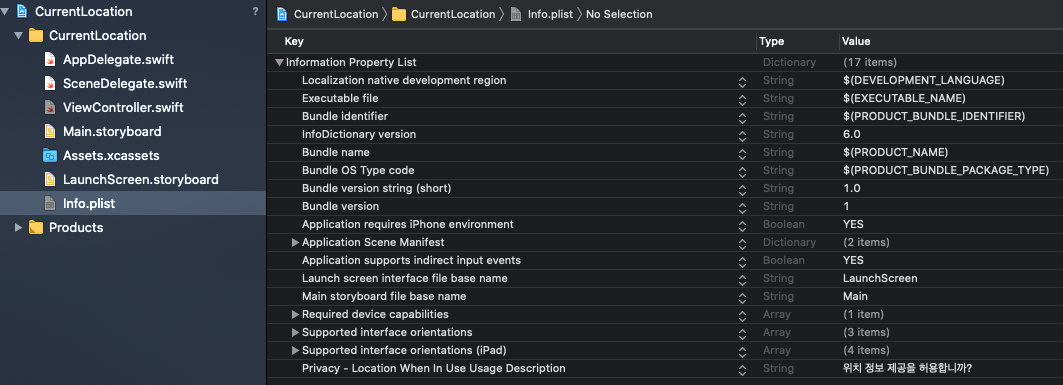This screenshot has height=385, width=1063.
Task: Open key stepper for Bundle OS Type code
Action: (x=742, y=171)
